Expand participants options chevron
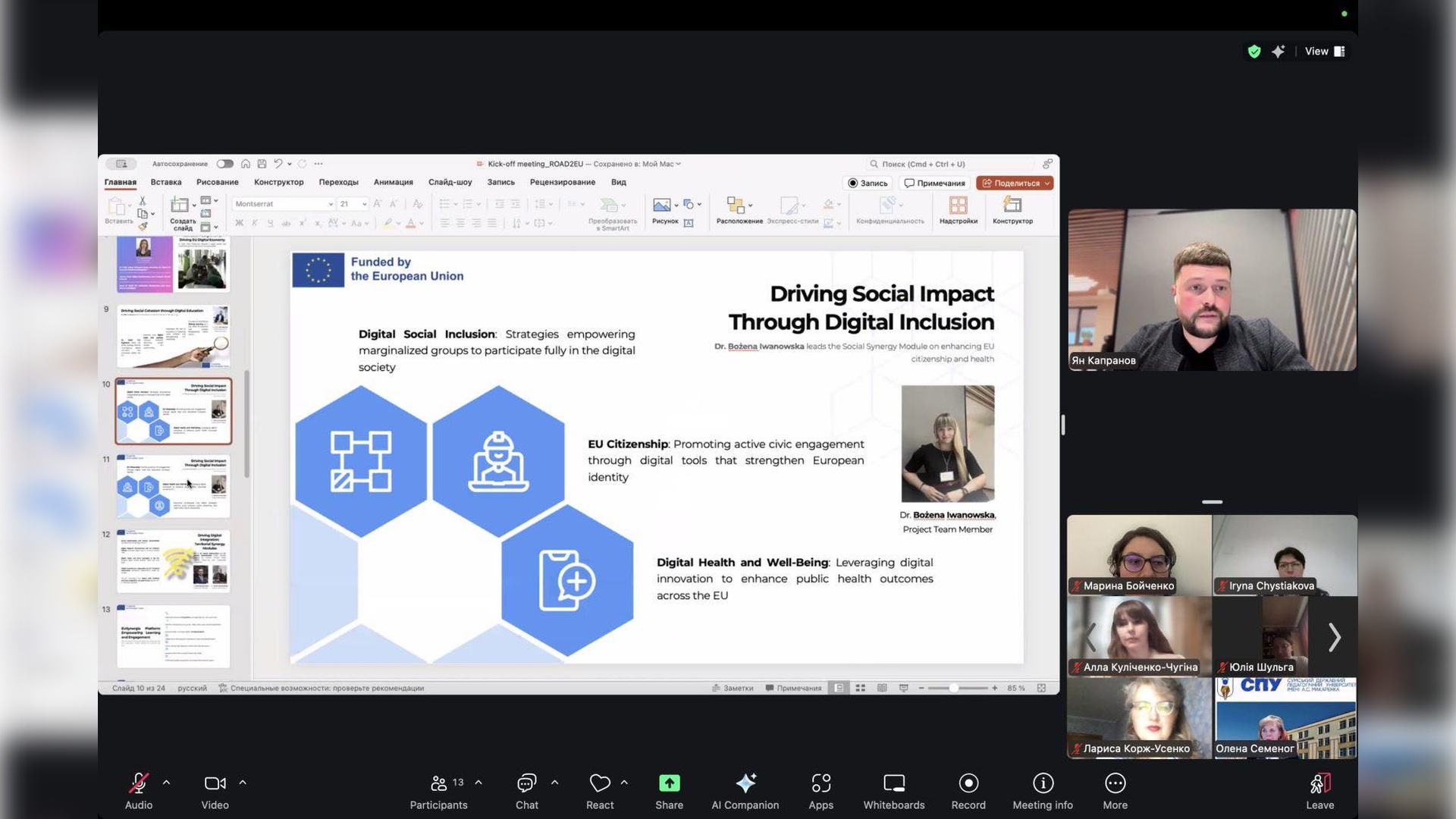Screen dimensions: 1456x819 pos(479,783)
